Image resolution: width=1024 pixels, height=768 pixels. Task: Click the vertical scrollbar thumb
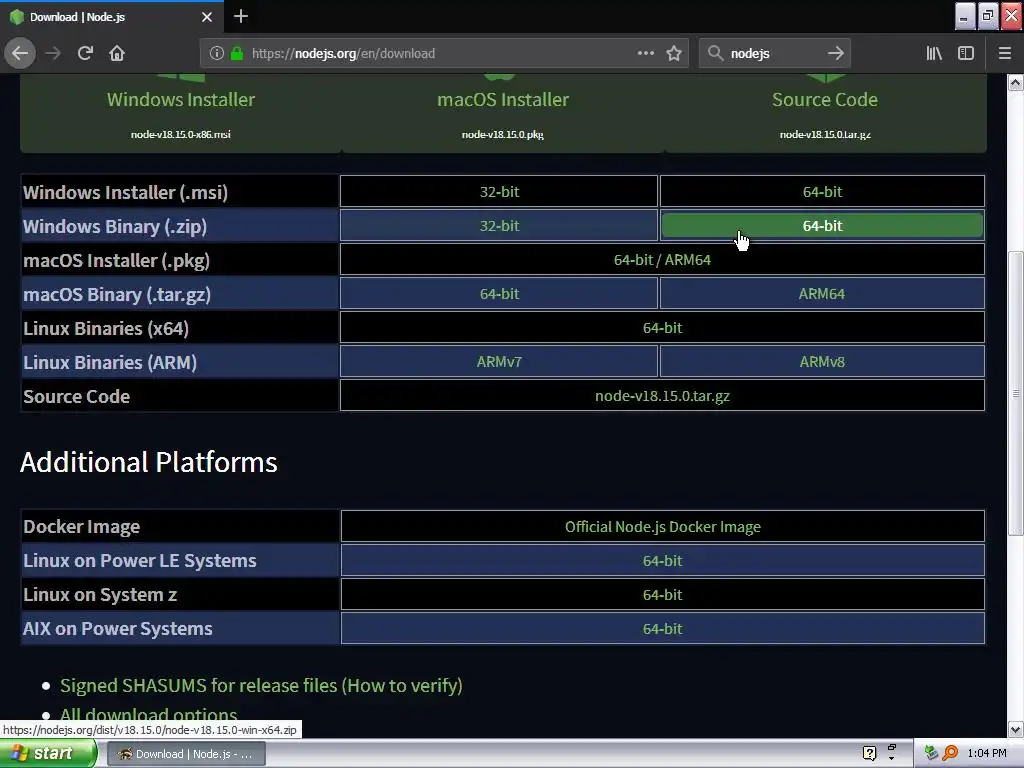pyautogui.click(x=1016, y=393)
